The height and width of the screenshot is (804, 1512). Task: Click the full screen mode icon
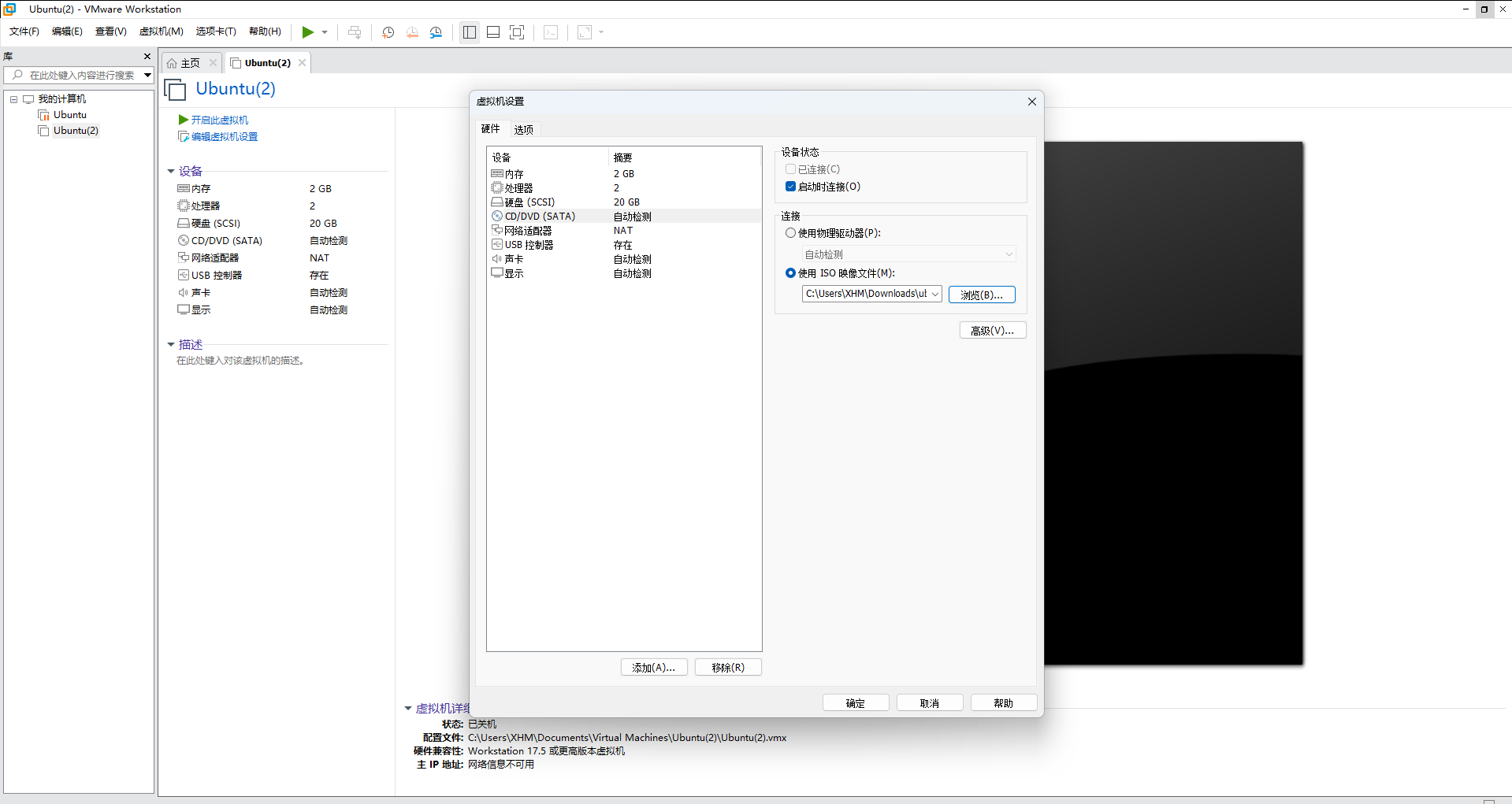click(517, 32)
